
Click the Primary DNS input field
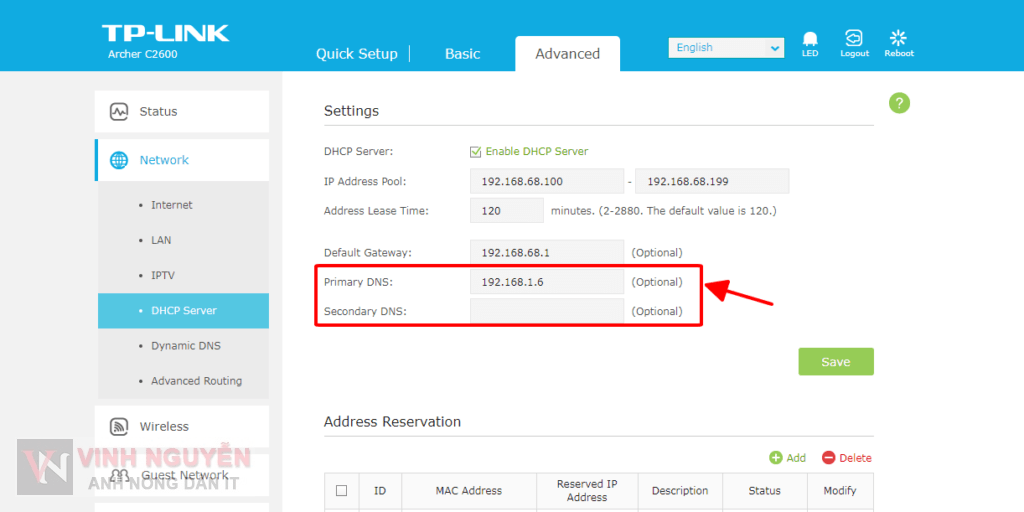pos(546,282)
